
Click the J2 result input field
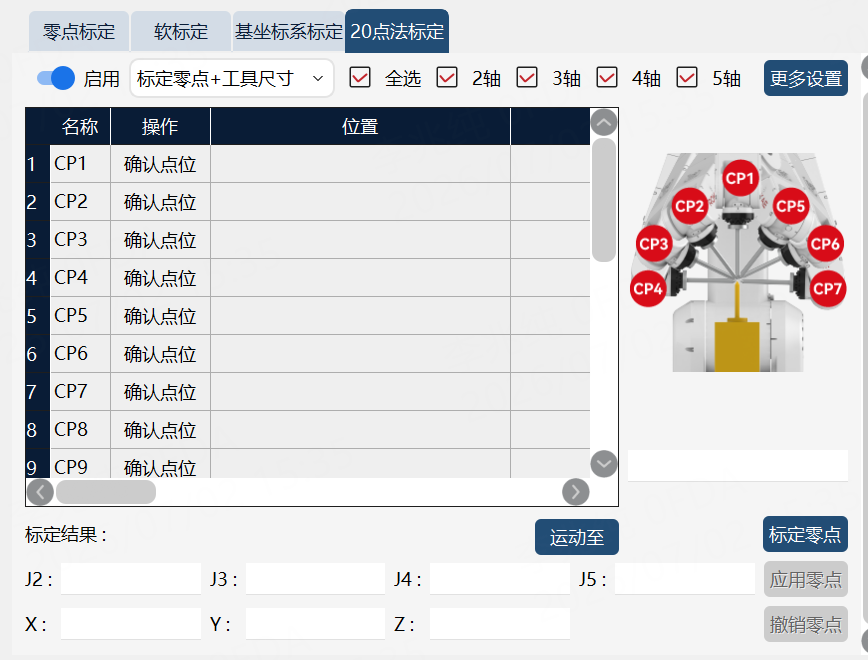click(131, 579)
